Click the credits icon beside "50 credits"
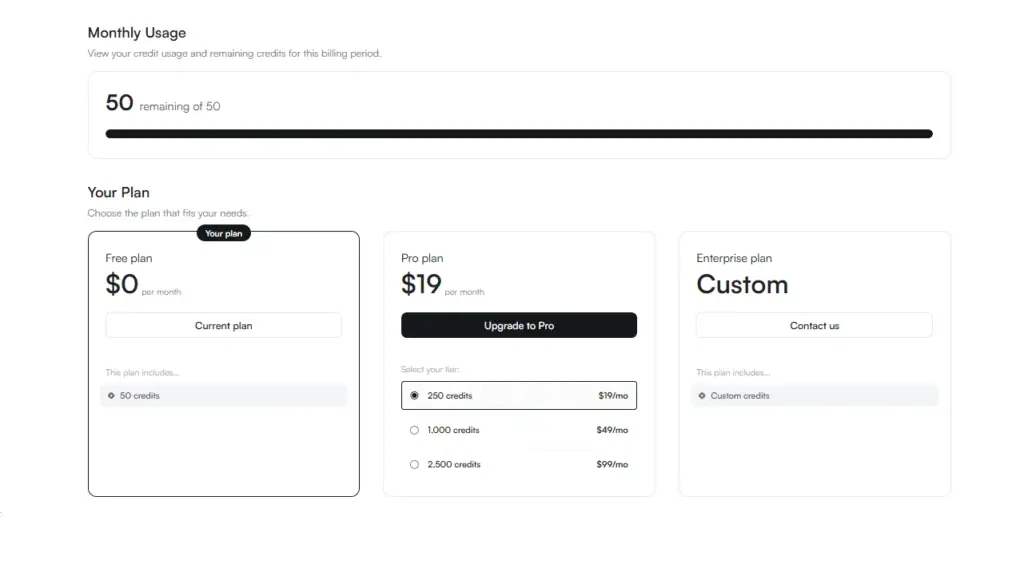1024x576 pixels. [111, 396]
